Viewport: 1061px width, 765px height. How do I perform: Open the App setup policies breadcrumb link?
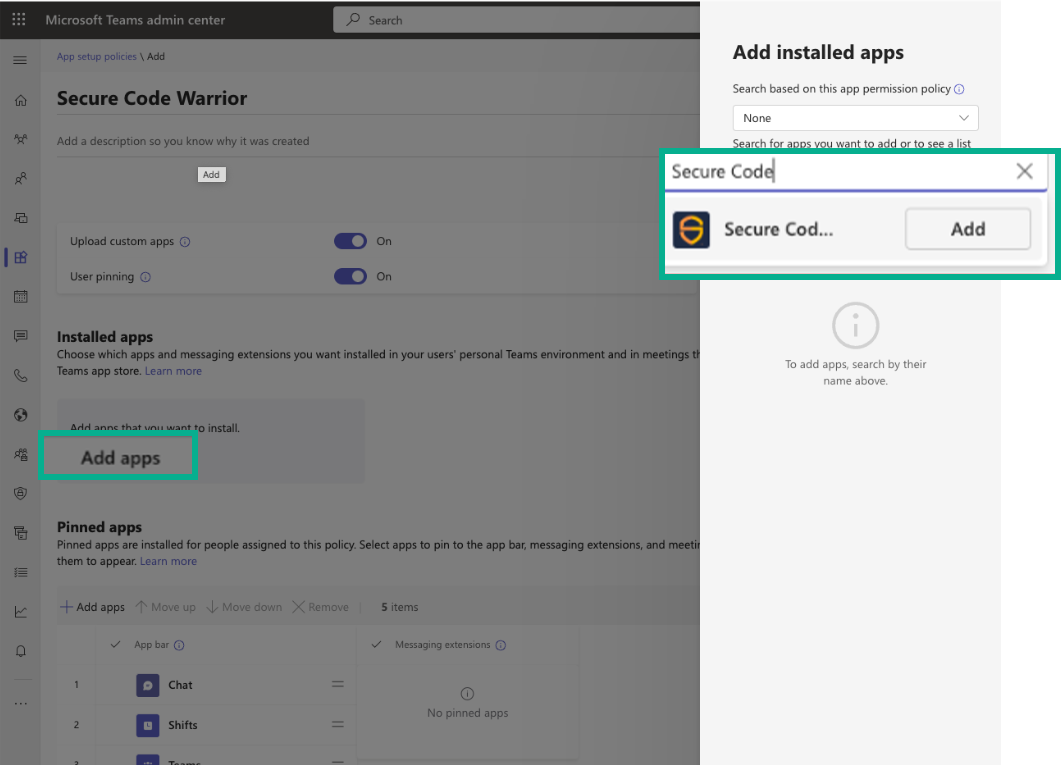(97, 56)
